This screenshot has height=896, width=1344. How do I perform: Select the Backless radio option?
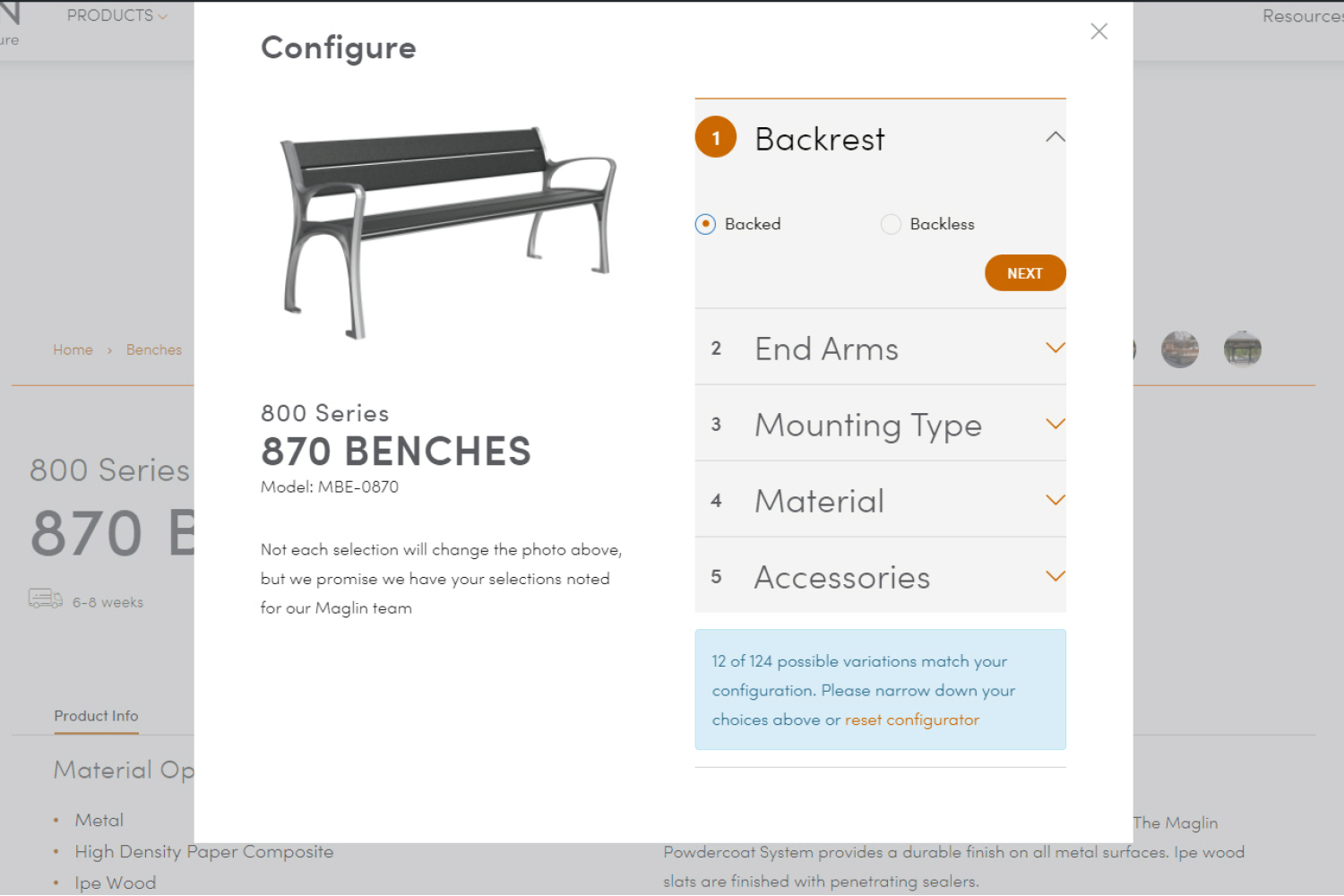tap(891, 224)
